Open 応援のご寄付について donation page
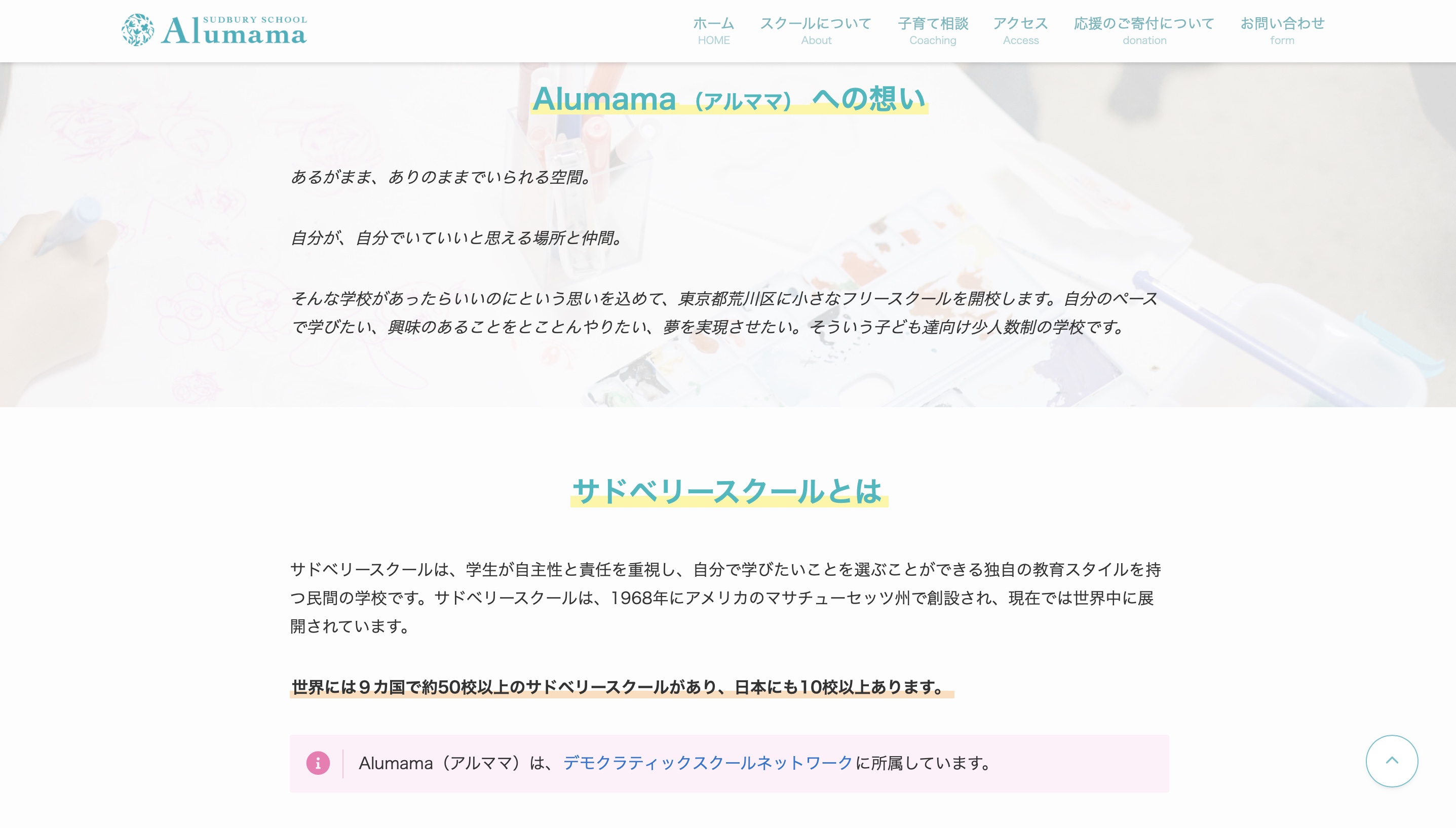The height and width of the screenshot is (828, 1456). 1144,31
